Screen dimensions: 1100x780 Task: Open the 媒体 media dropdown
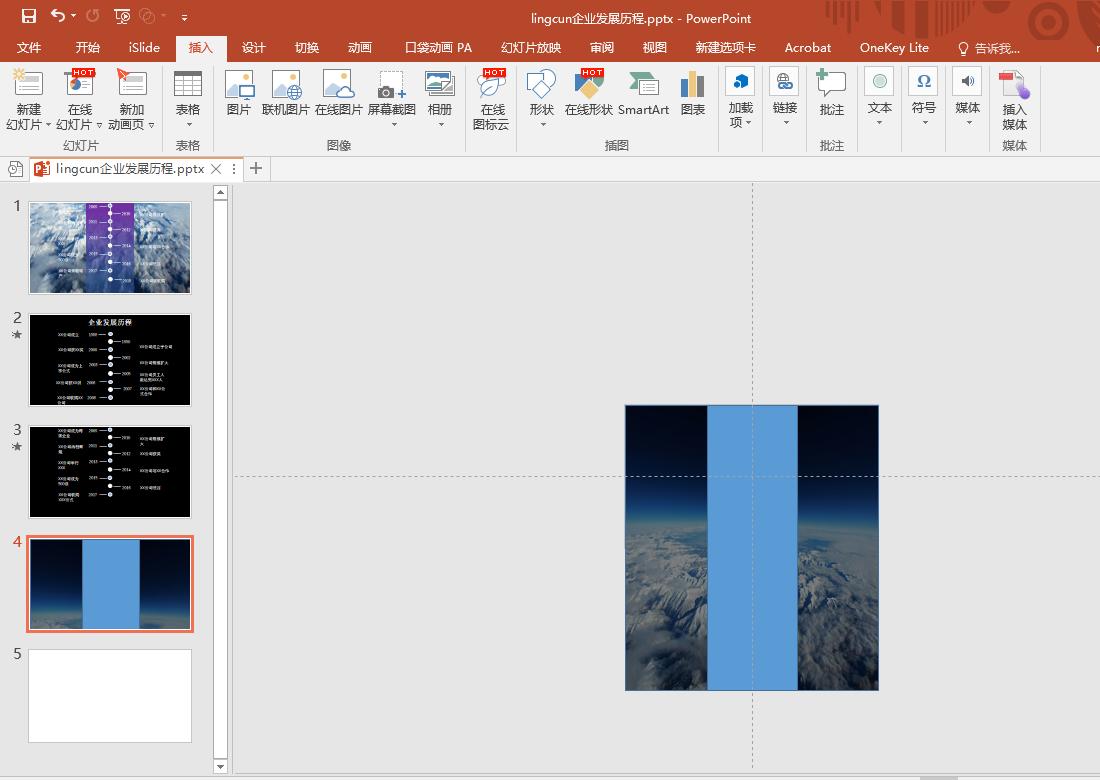pos(967,122)
